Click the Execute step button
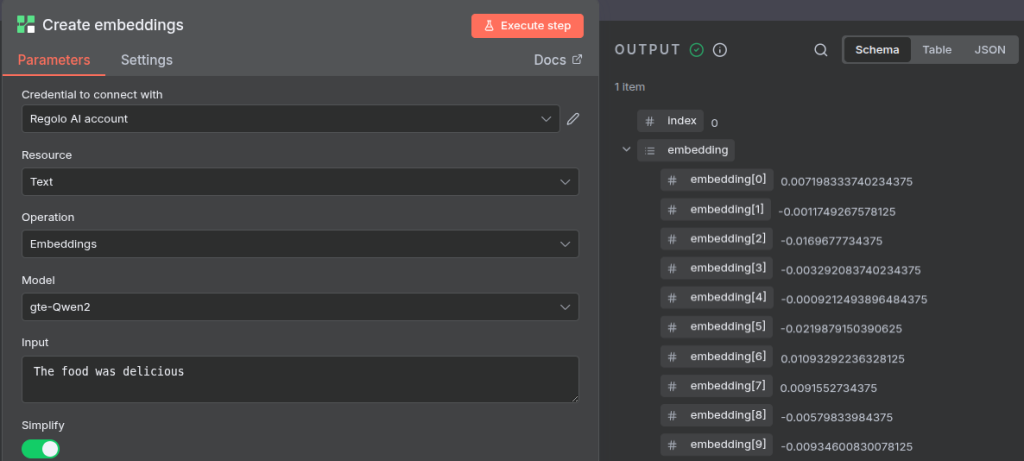The width and height of the screenshot is (1024, 461). 527,26
